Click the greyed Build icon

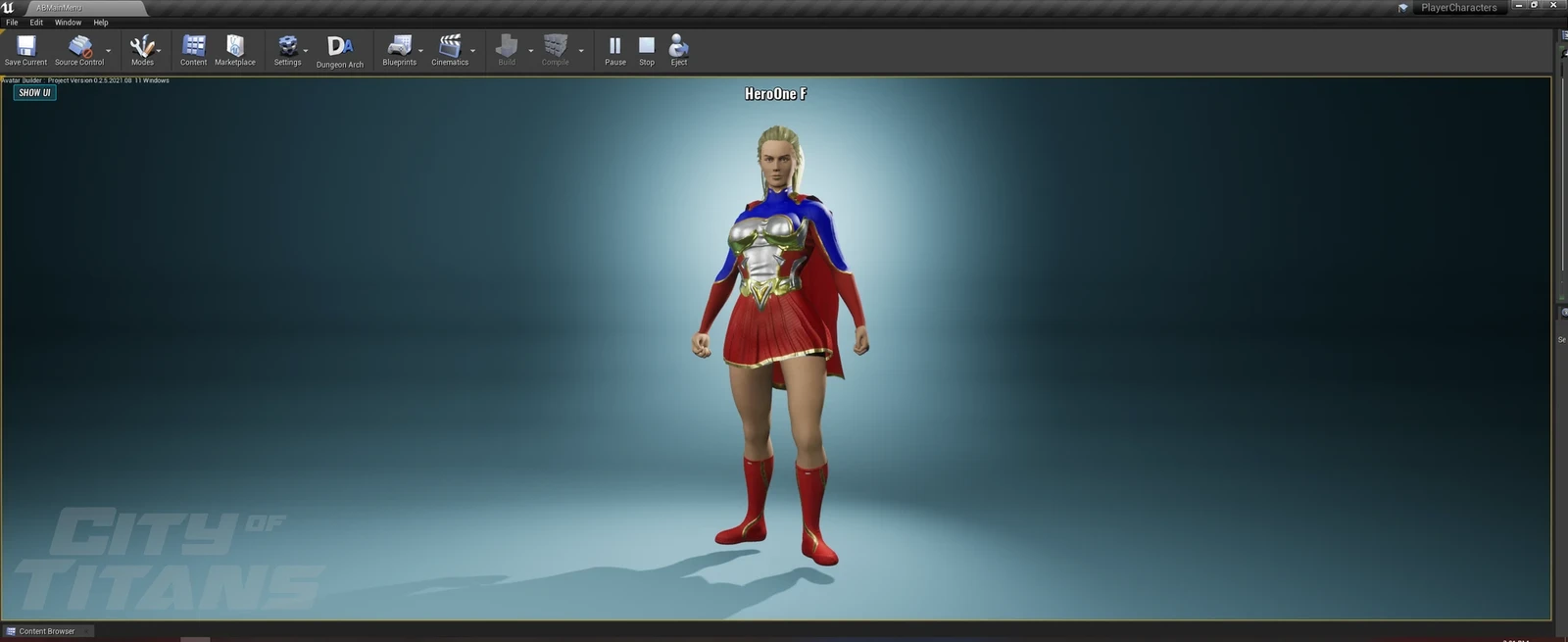pos(507,50)
